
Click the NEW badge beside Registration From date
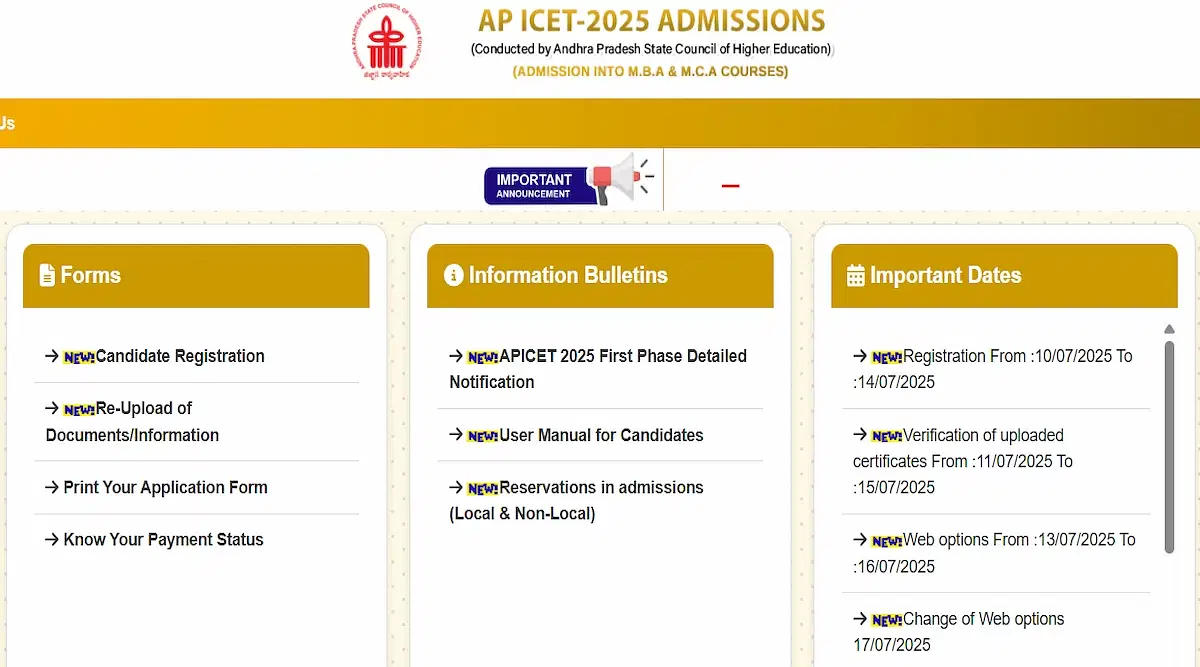pos(887,357)
